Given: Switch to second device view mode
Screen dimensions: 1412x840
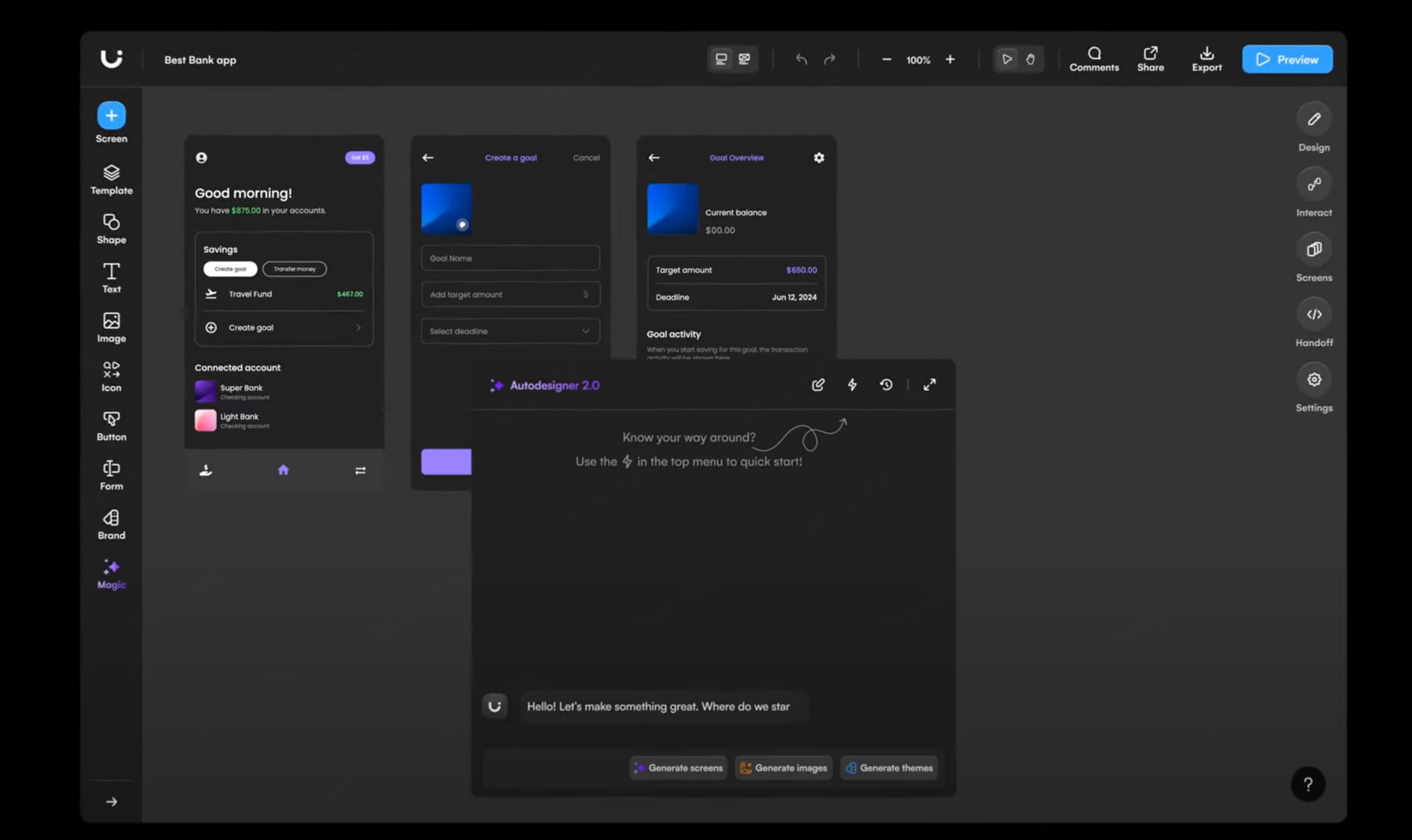Looking at the screenshot, I should [x=744, y=59].
